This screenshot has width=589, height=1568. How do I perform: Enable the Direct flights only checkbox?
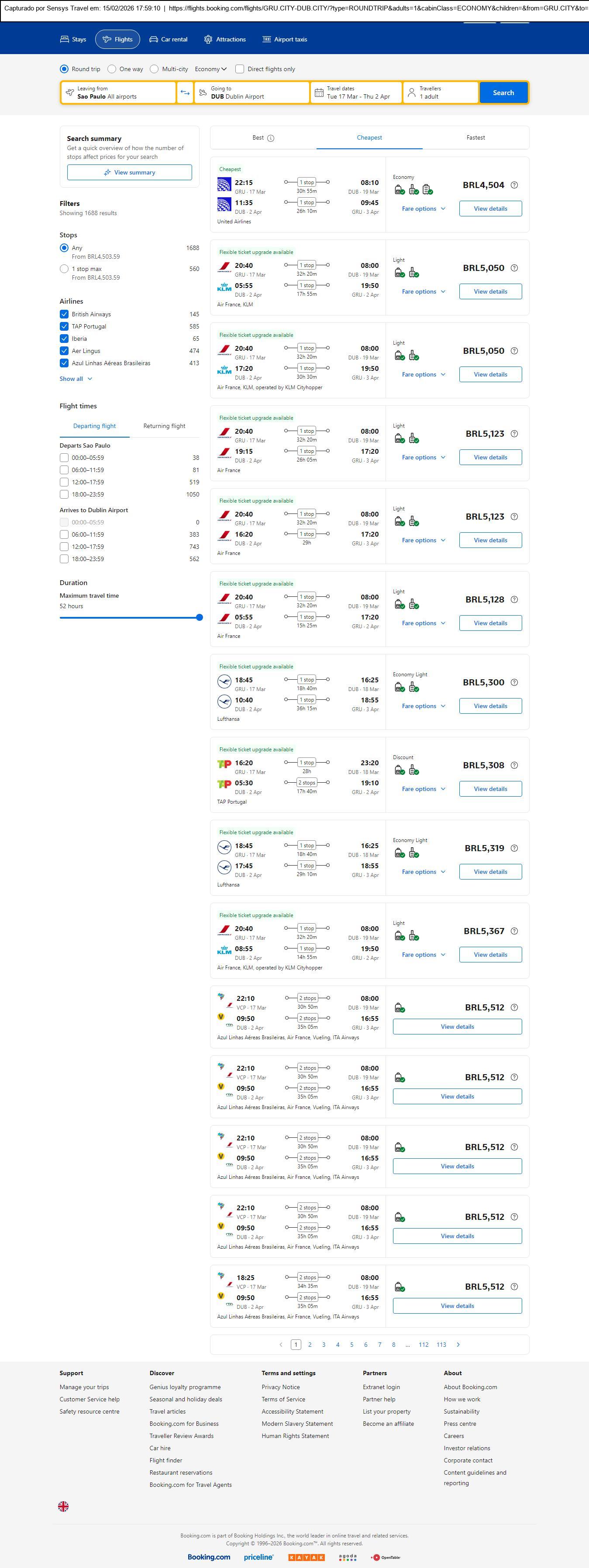240,69
